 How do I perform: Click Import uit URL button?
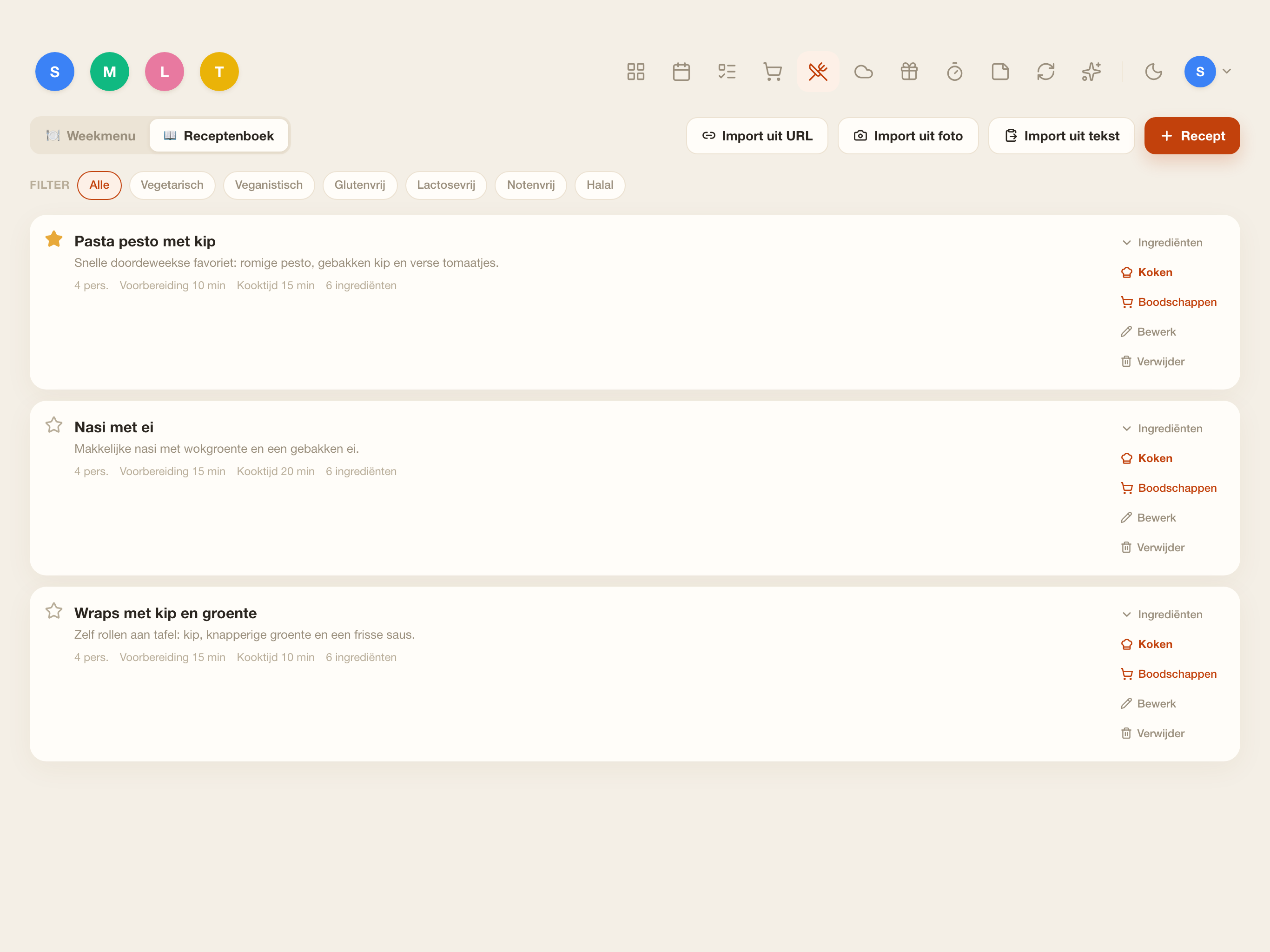[757, 136]
